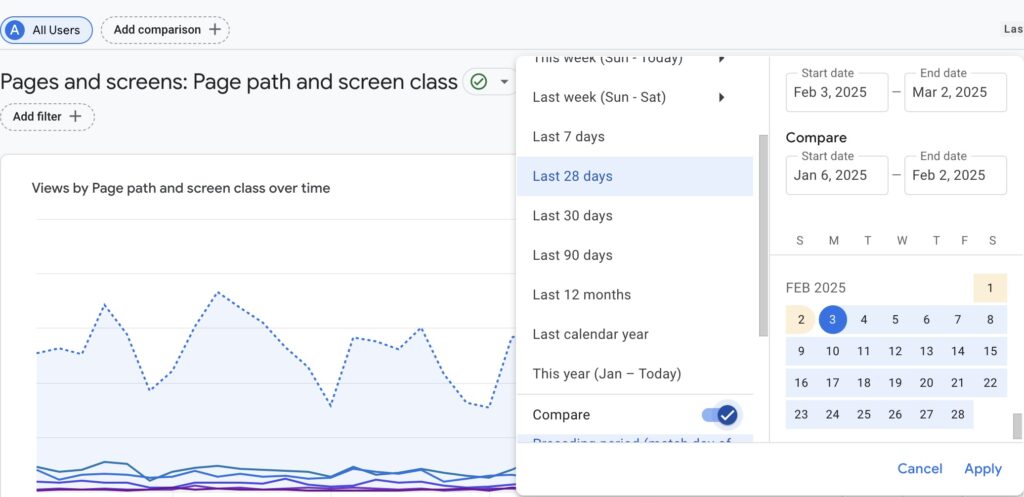The width and height of the screenshot is (1024, 497).
Task: Select Last 28 days preset
Action: click(635, 176)
